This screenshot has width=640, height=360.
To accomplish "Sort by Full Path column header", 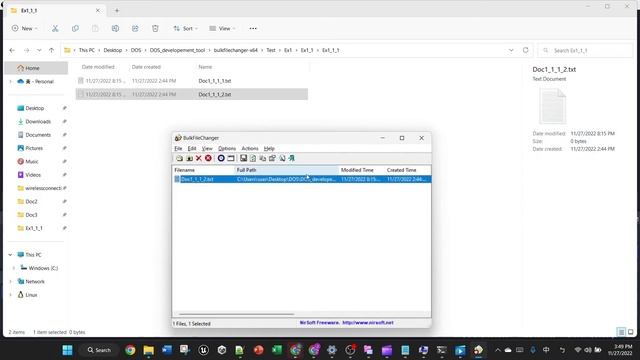I will (287, 170).
